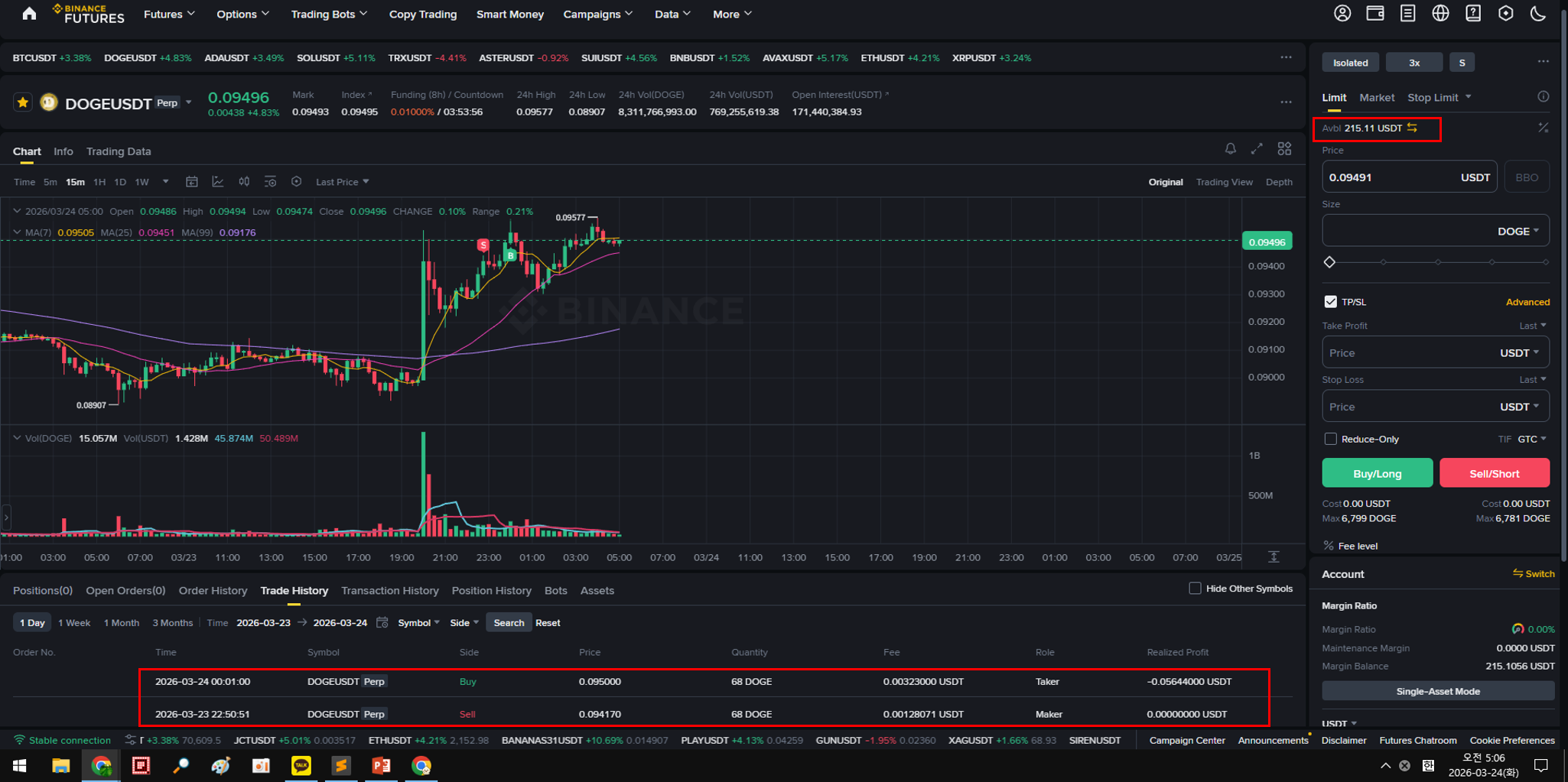
Task: Open the help book question-mark icon
Action: pos(1473,14)
